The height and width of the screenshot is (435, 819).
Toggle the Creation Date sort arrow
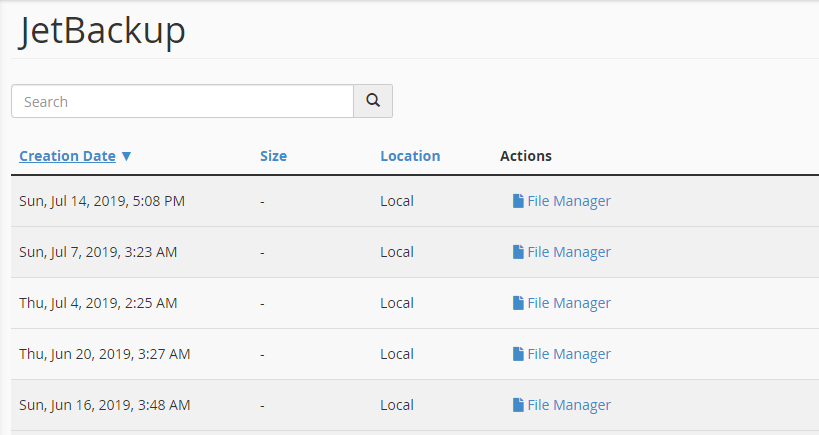126,156
